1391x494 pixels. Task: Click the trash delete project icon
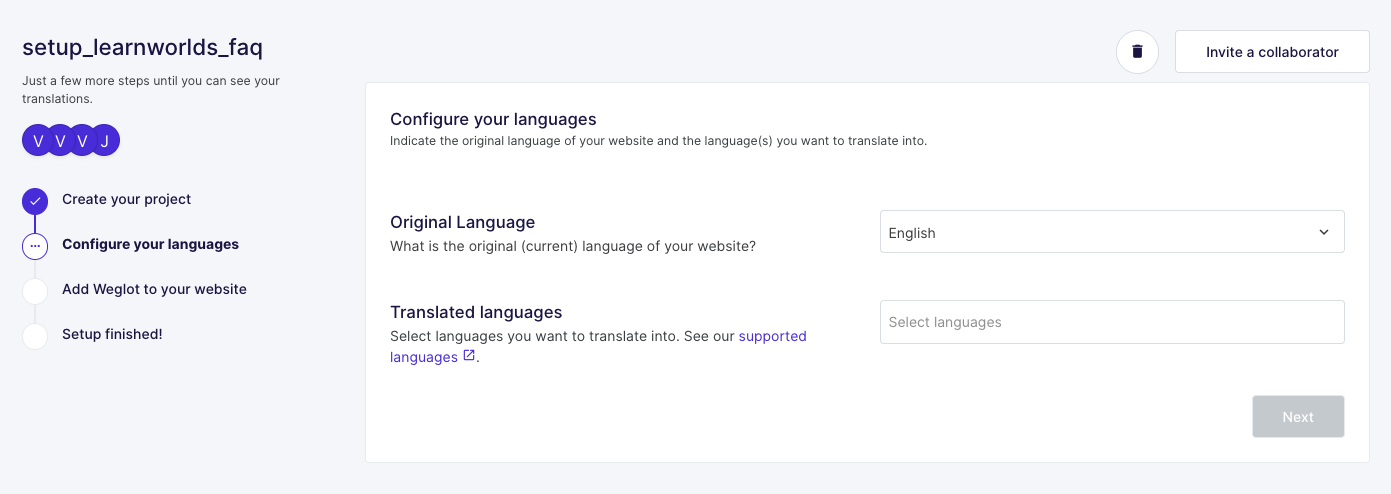1137,52
